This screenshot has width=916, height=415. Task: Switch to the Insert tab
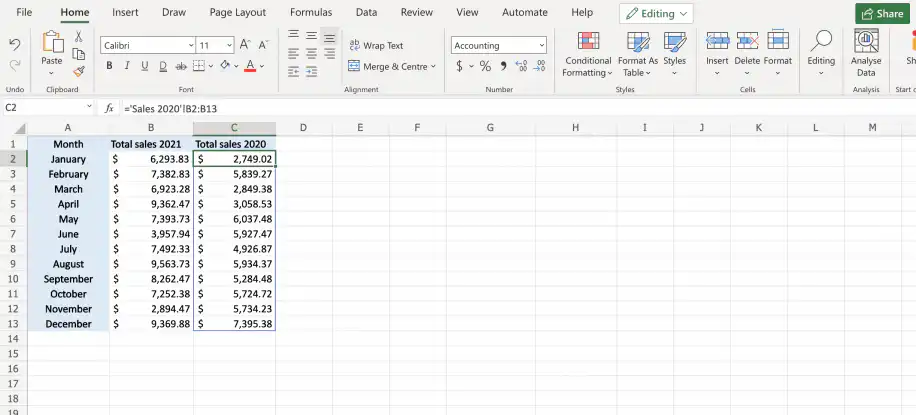tap(125, 12)
